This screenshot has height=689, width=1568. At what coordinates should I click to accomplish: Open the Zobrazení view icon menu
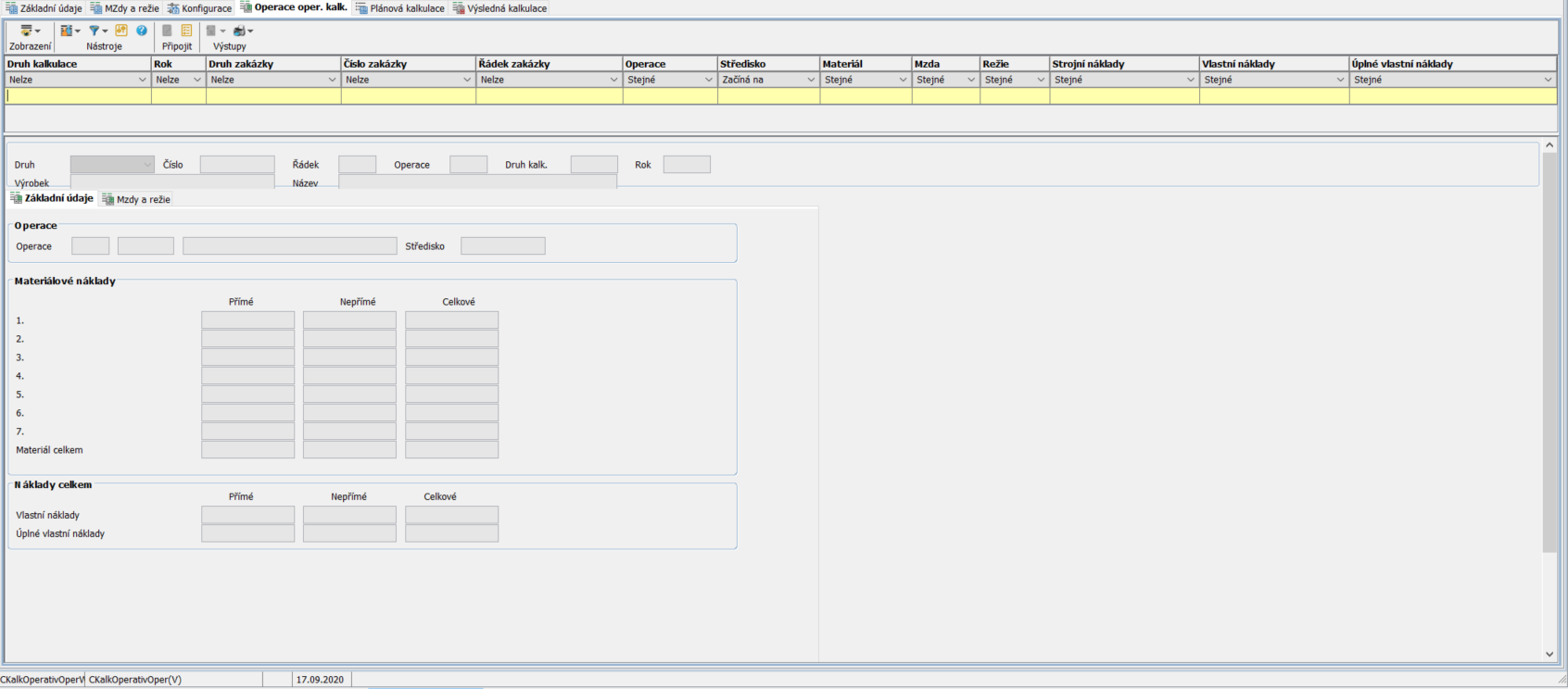tap(30, 31)
